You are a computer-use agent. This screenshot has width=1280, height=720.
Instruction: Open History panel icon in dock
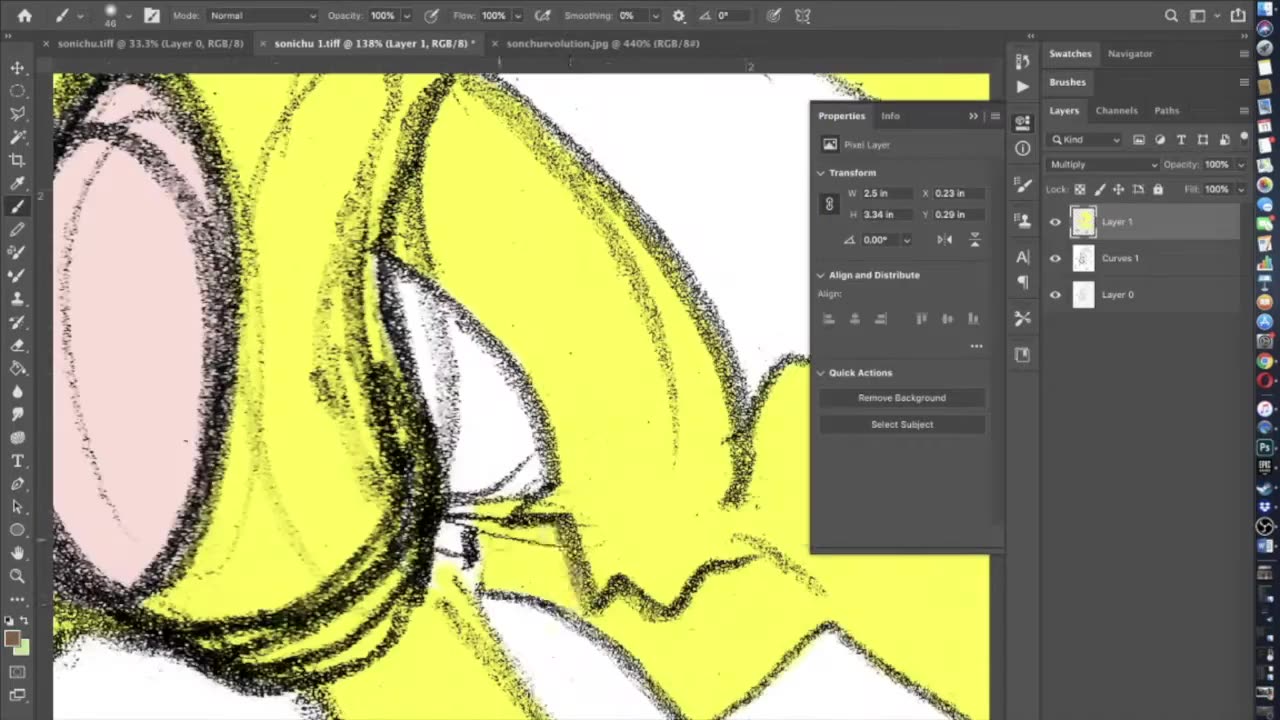(1022, 63)
